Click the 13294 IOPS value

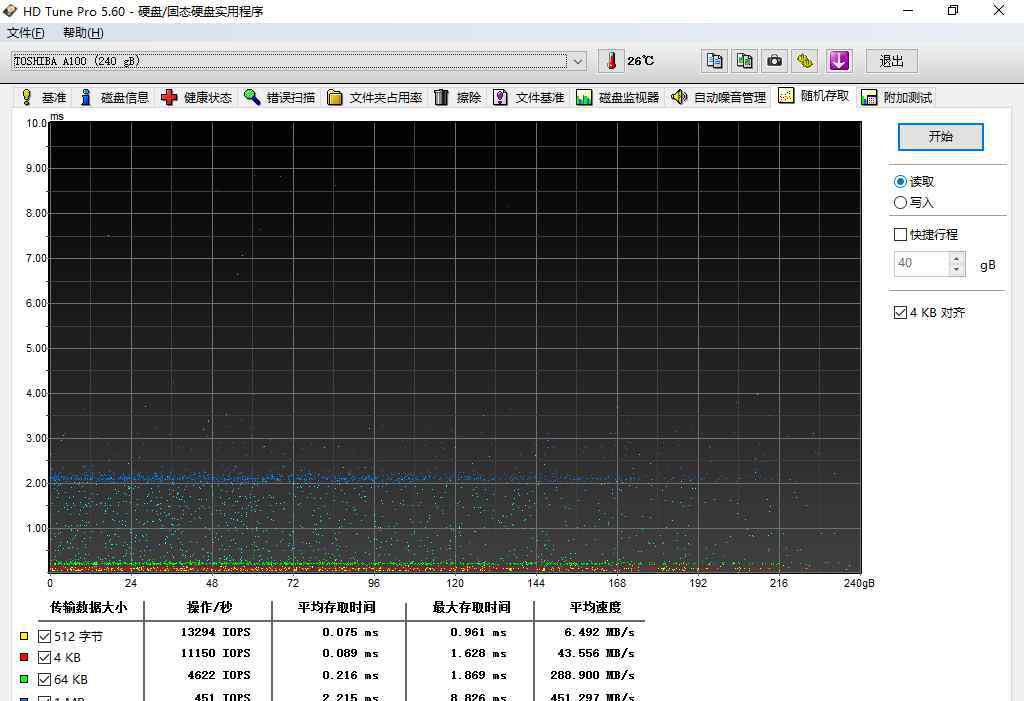click(216, 632)
